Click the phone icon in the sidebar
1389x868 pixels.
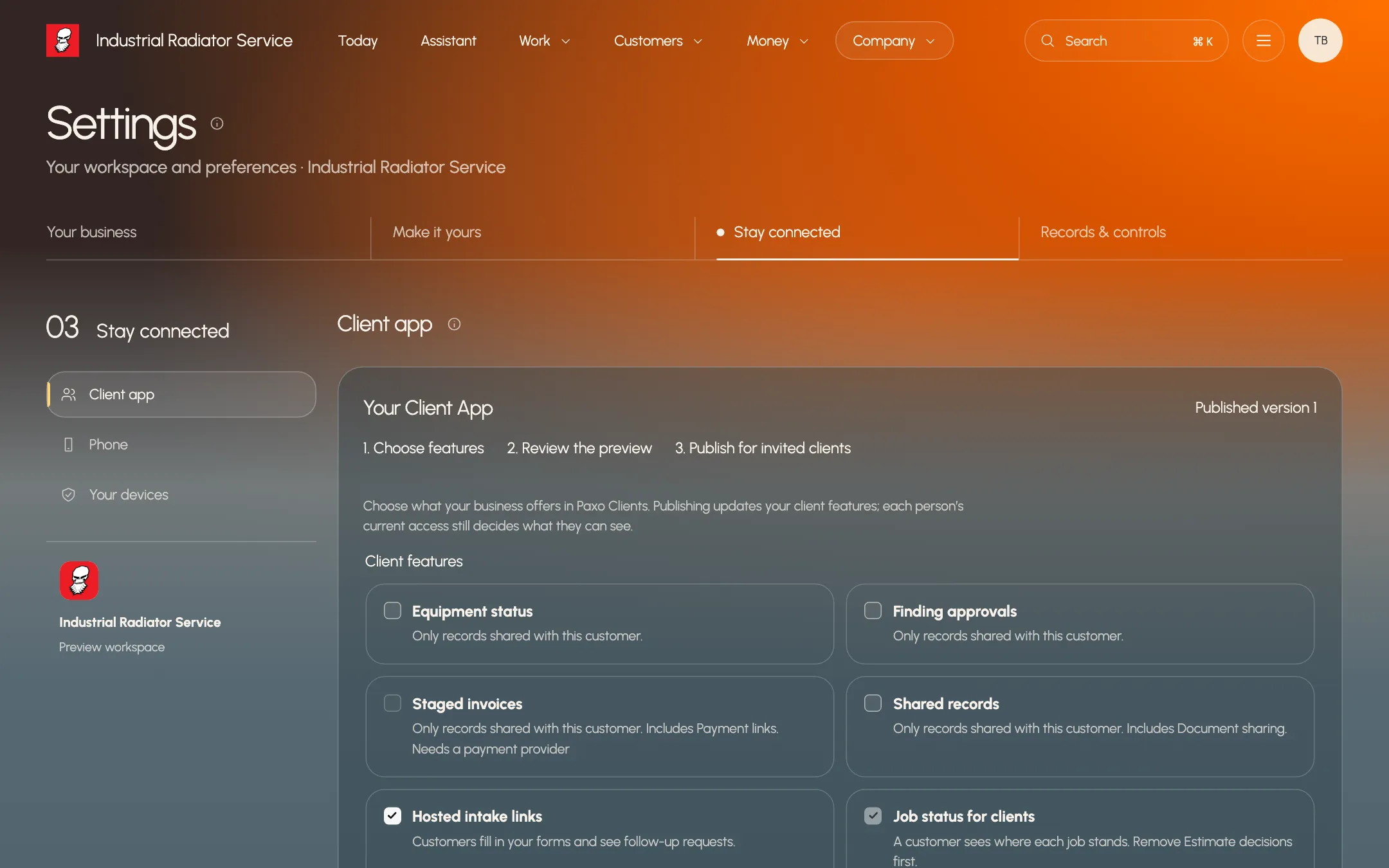tap(69, 445)
